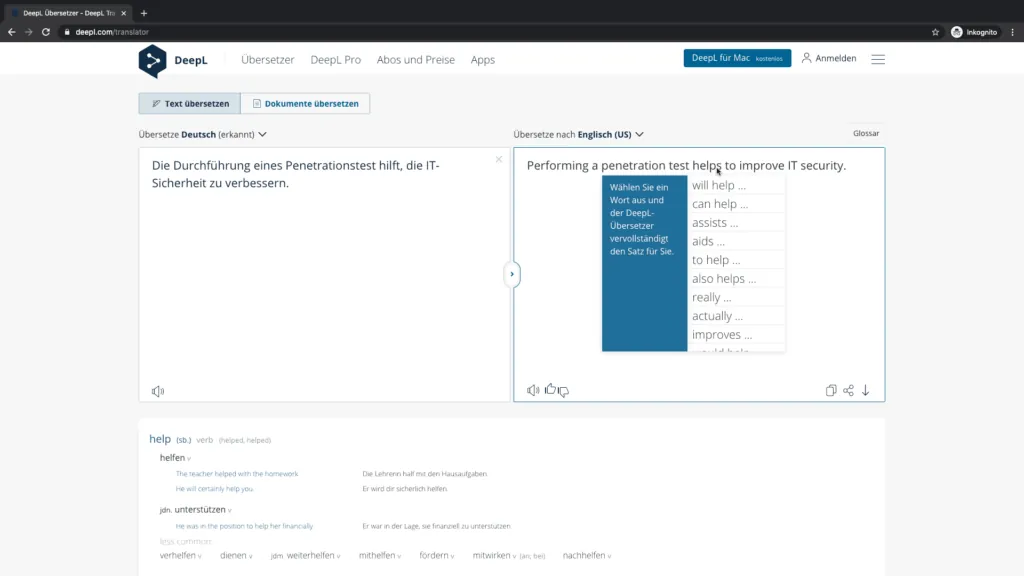
Task: Download the translation as a file
Action: pos(866,391)
